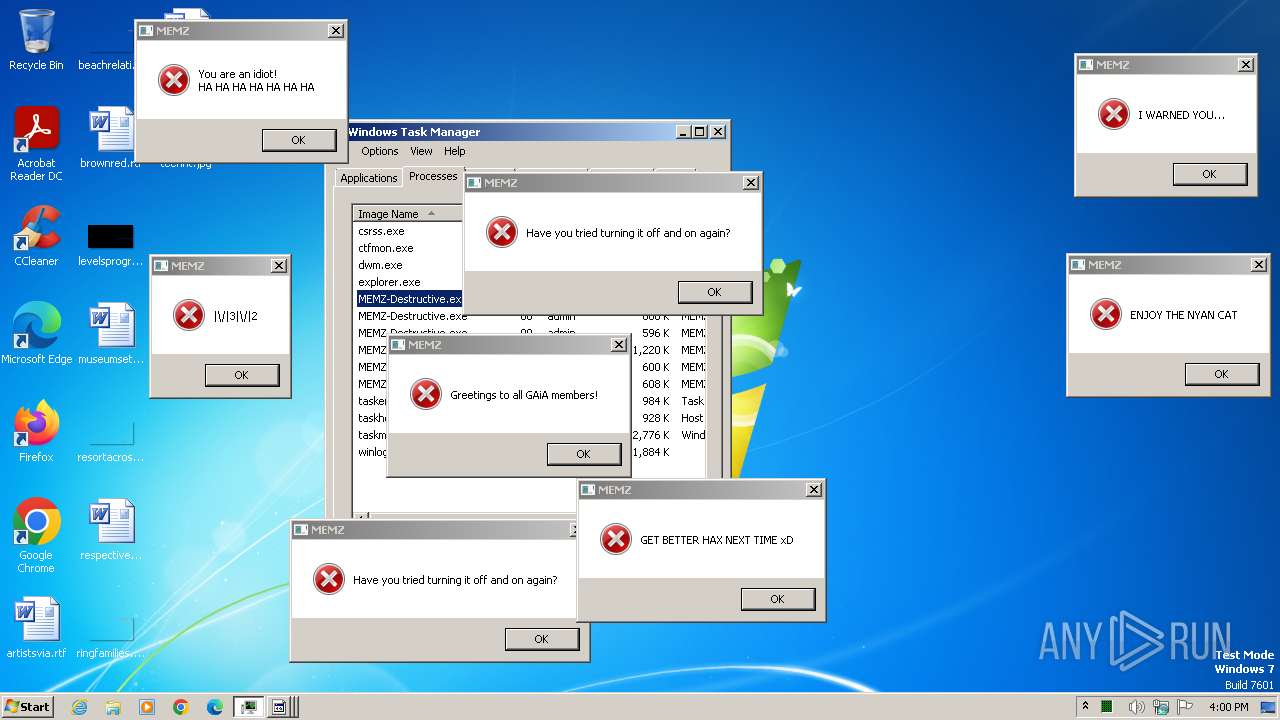Click the 1,220 K memory value in Task Manager
The width and height of the screenshot is (1280, 720).
pyautogui.click(x=651, y=350)
